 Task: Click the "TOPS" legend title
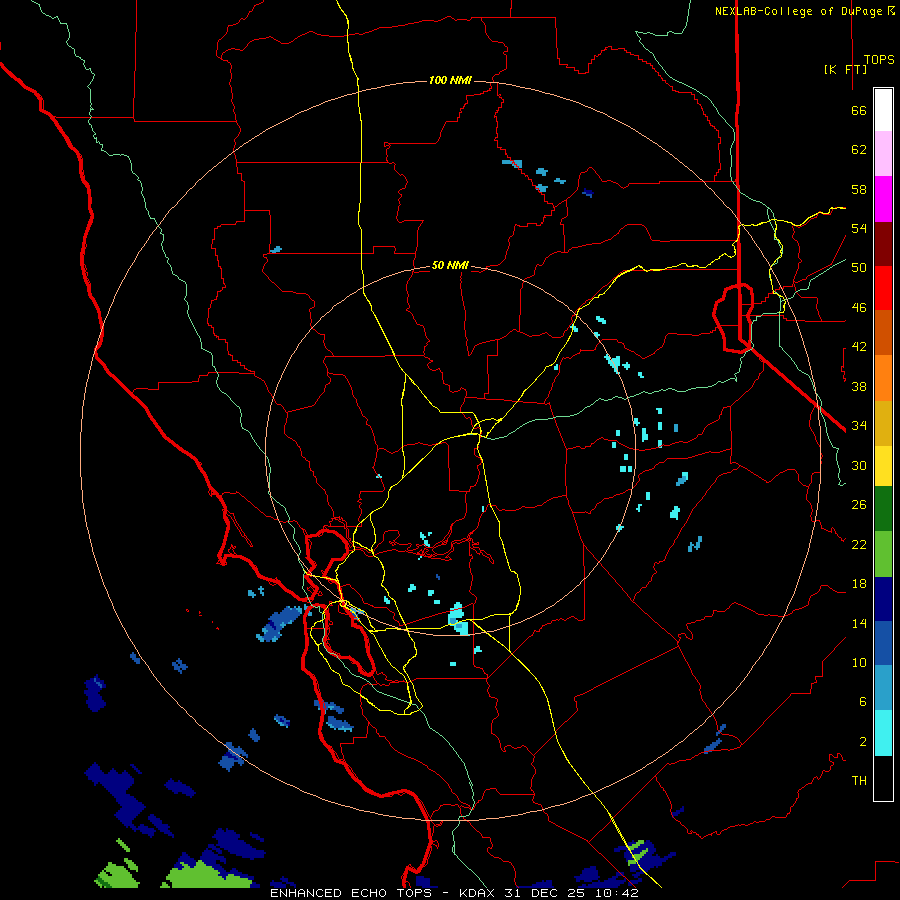click(x=879, y=60)
